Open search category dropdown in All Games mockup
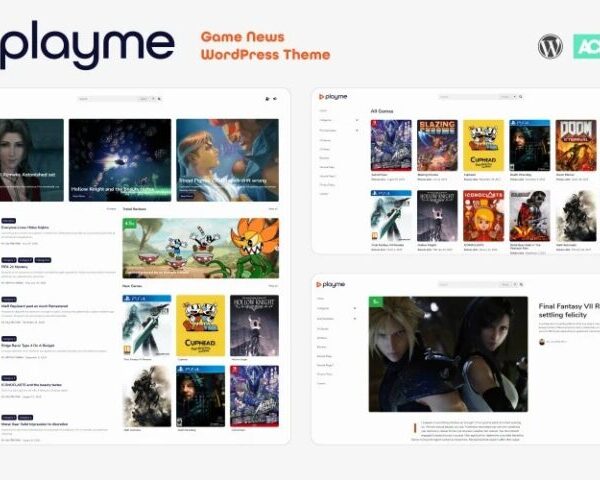This screenshot has height=480, width=600. (508, 97)
